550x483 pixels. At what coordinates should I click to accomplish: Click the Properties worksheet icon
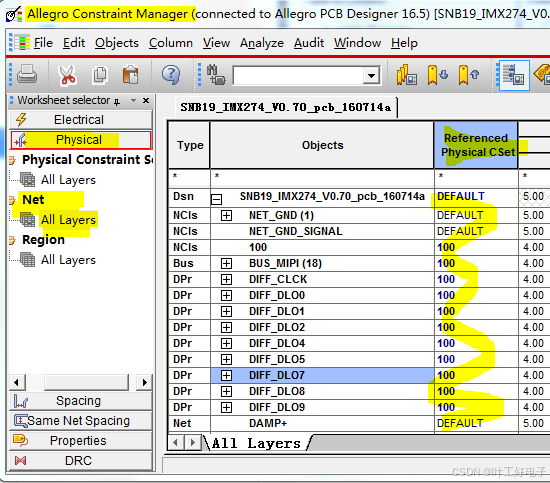(x=20, y=441)
